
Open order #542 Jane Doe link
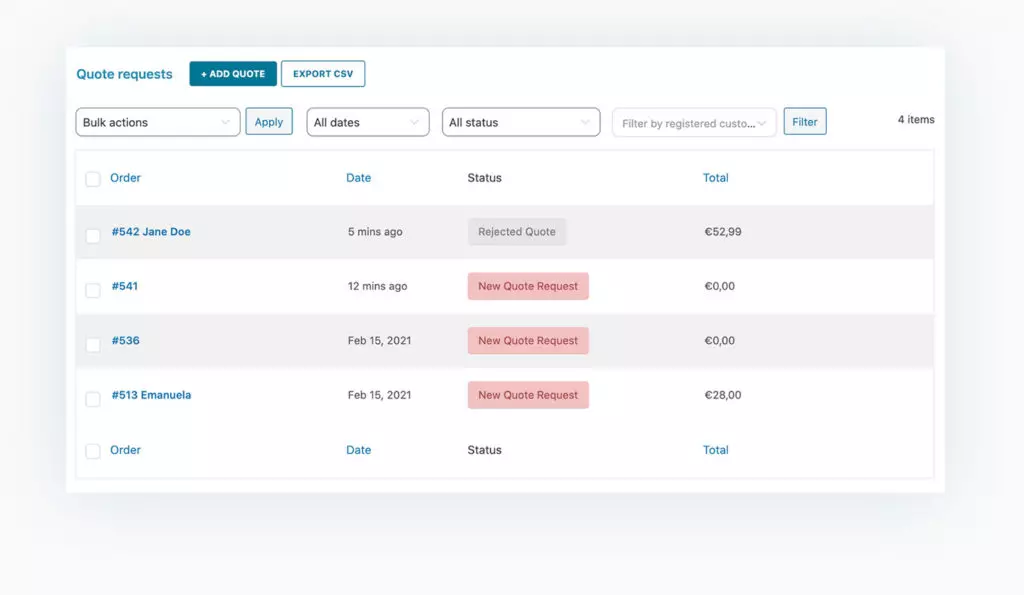(x=151, y=232)
